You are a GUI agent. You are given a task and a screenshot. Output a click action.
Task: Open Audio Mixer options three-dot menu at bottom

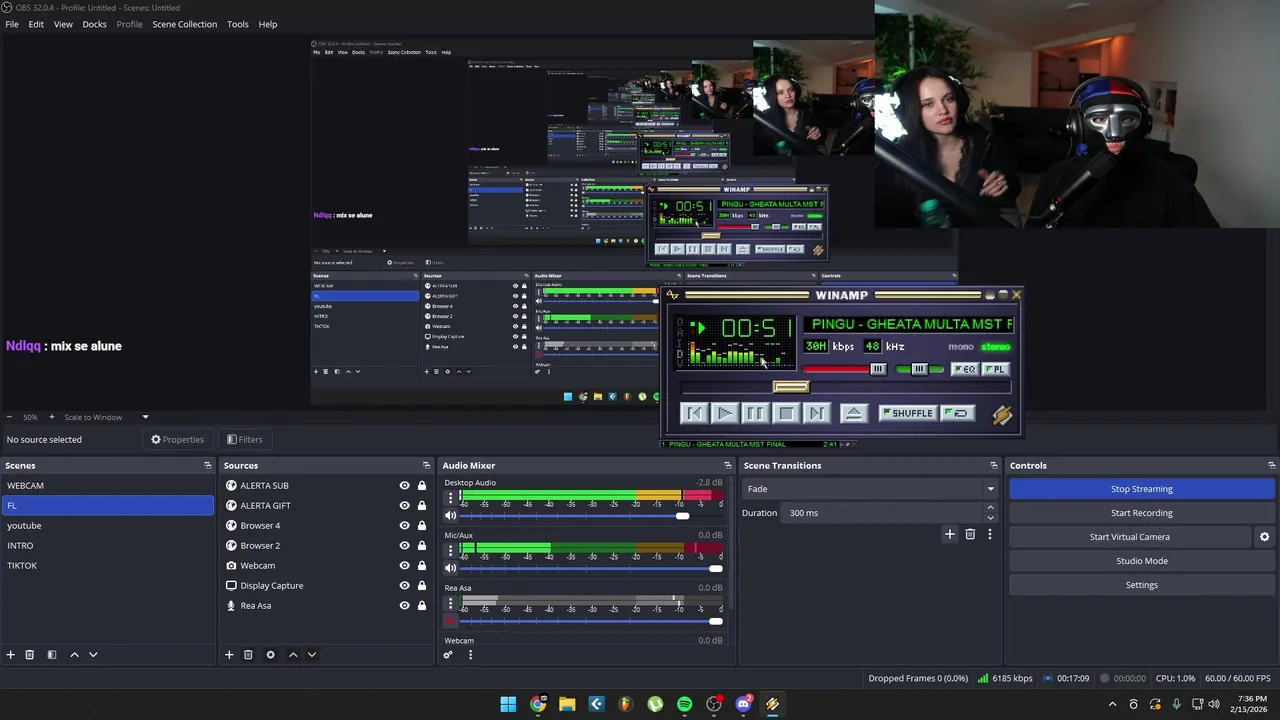470,655
